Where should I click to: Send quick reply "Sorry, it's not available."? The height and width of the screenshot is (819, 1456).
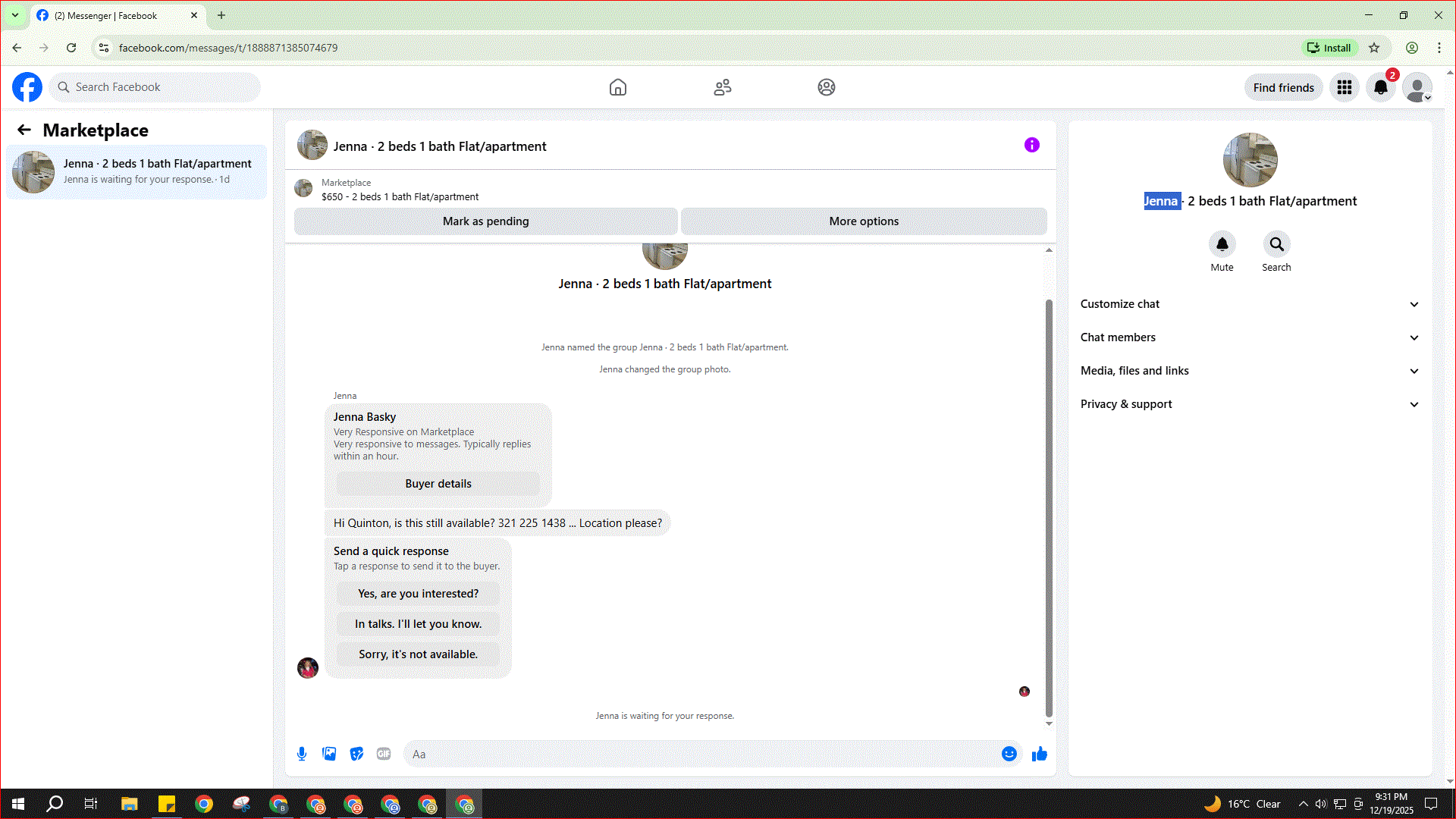[x=418, y=654]
